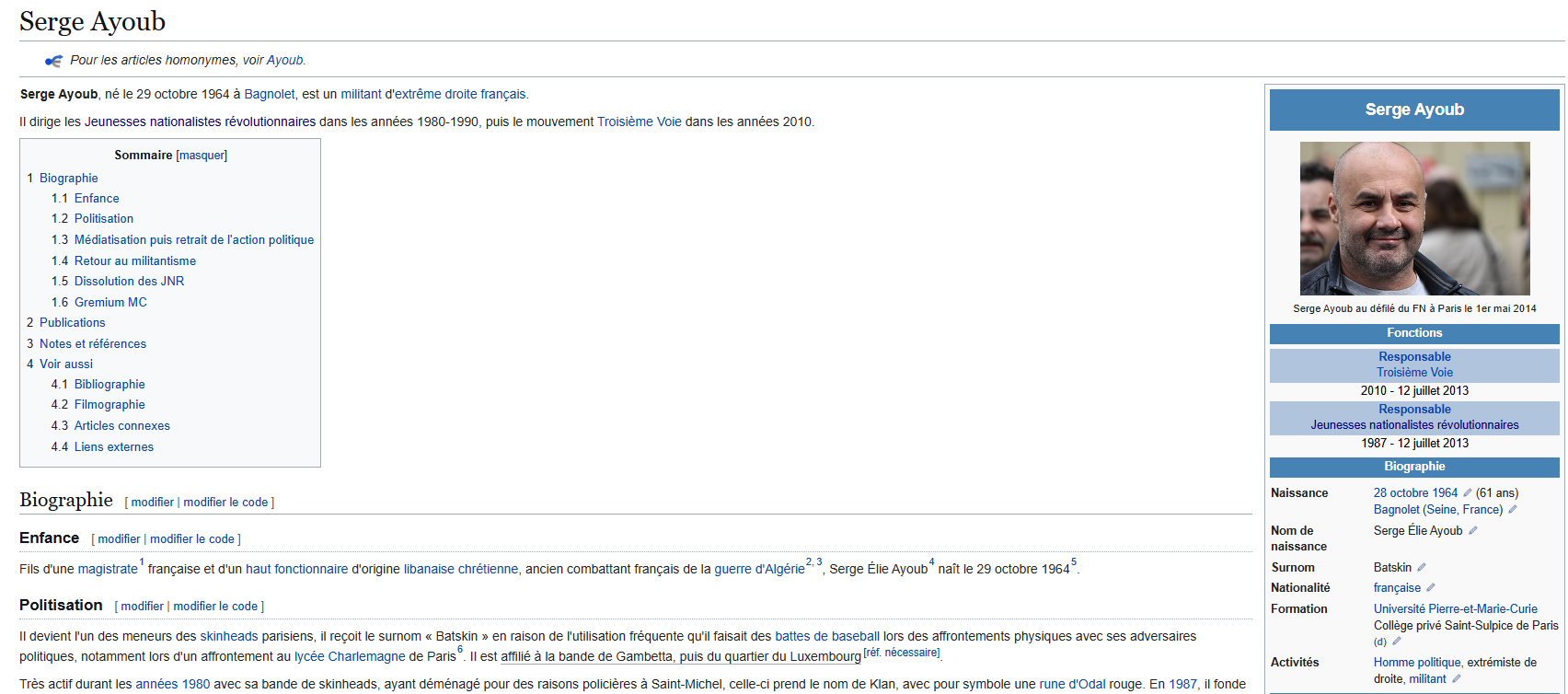Click the pencil icon beside Serge Élie Ayoub
The width and height of the screenshot is (1568, 694).
coord(1472,531)
